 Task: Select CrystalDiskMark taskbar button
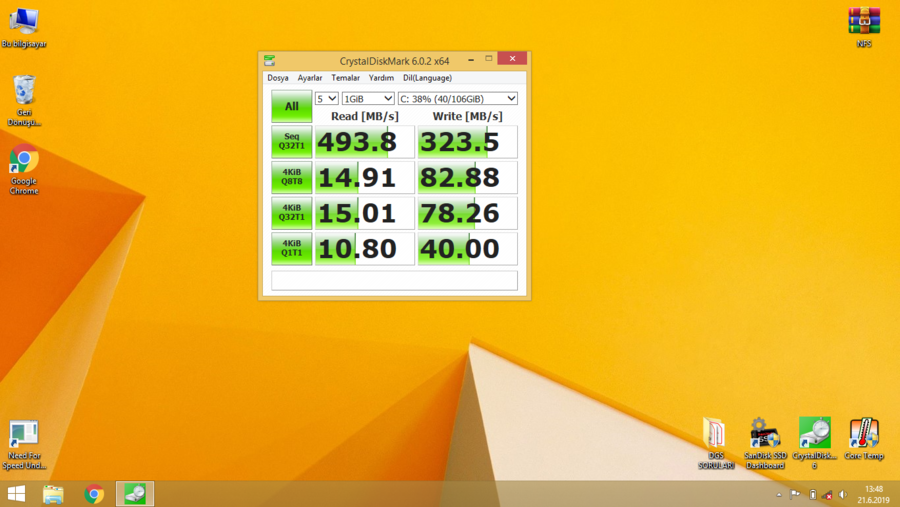135,494
